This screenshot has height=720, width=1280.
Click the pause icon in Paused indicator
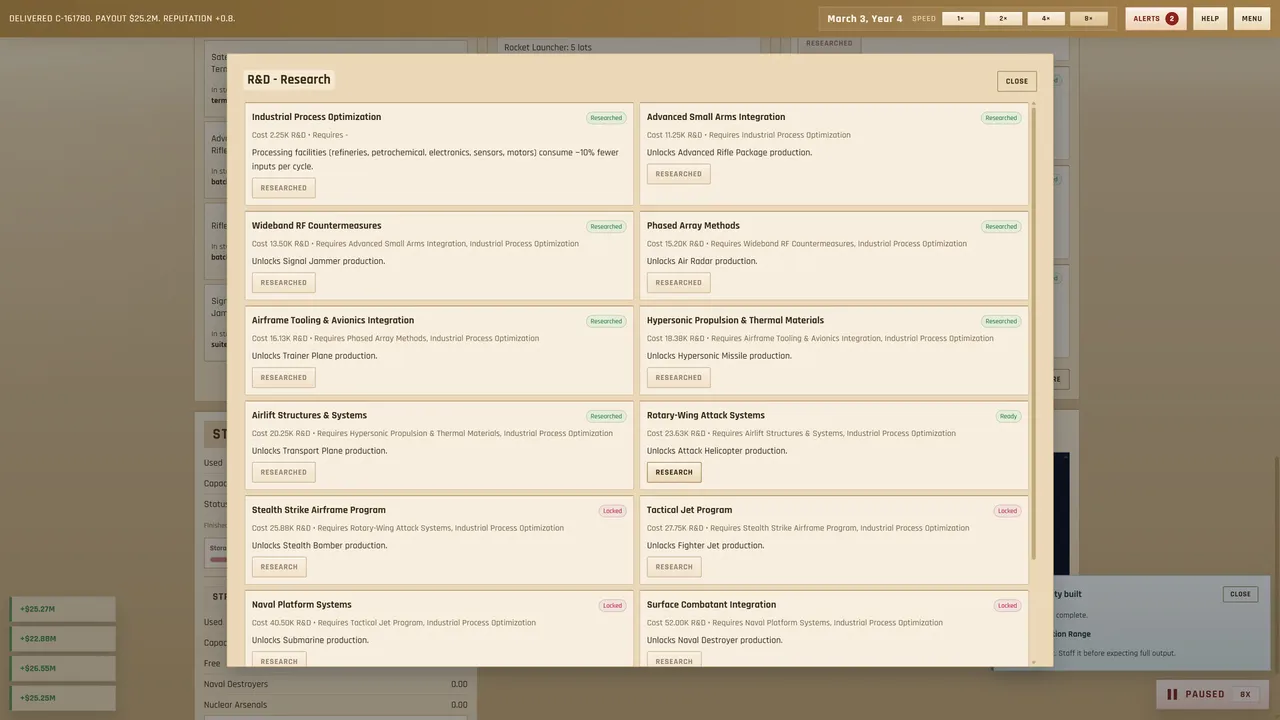[x=1172, y=694]
